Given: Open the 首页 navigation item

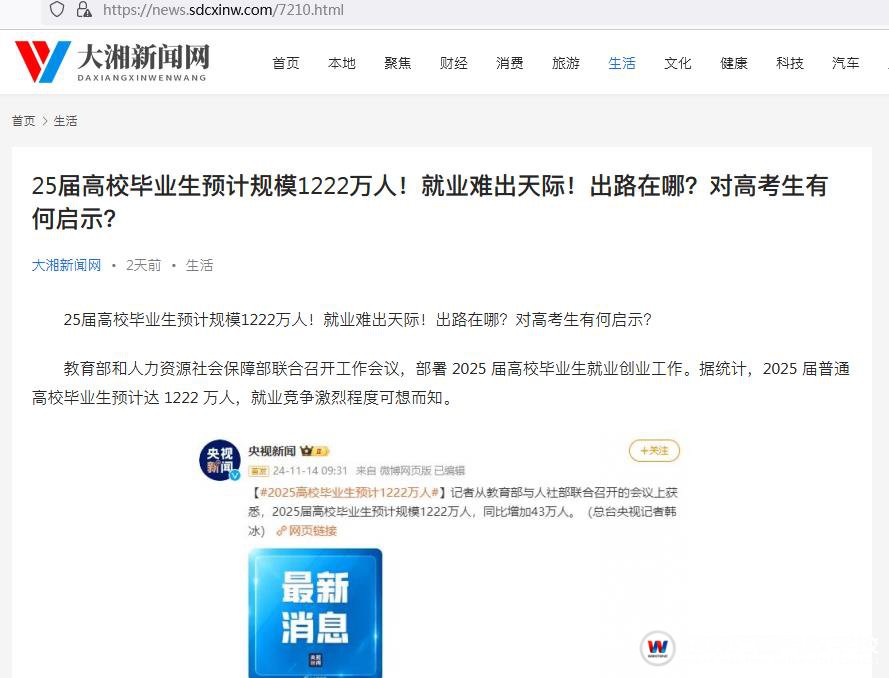Looking at the screenshot, I should pos(286,63).
